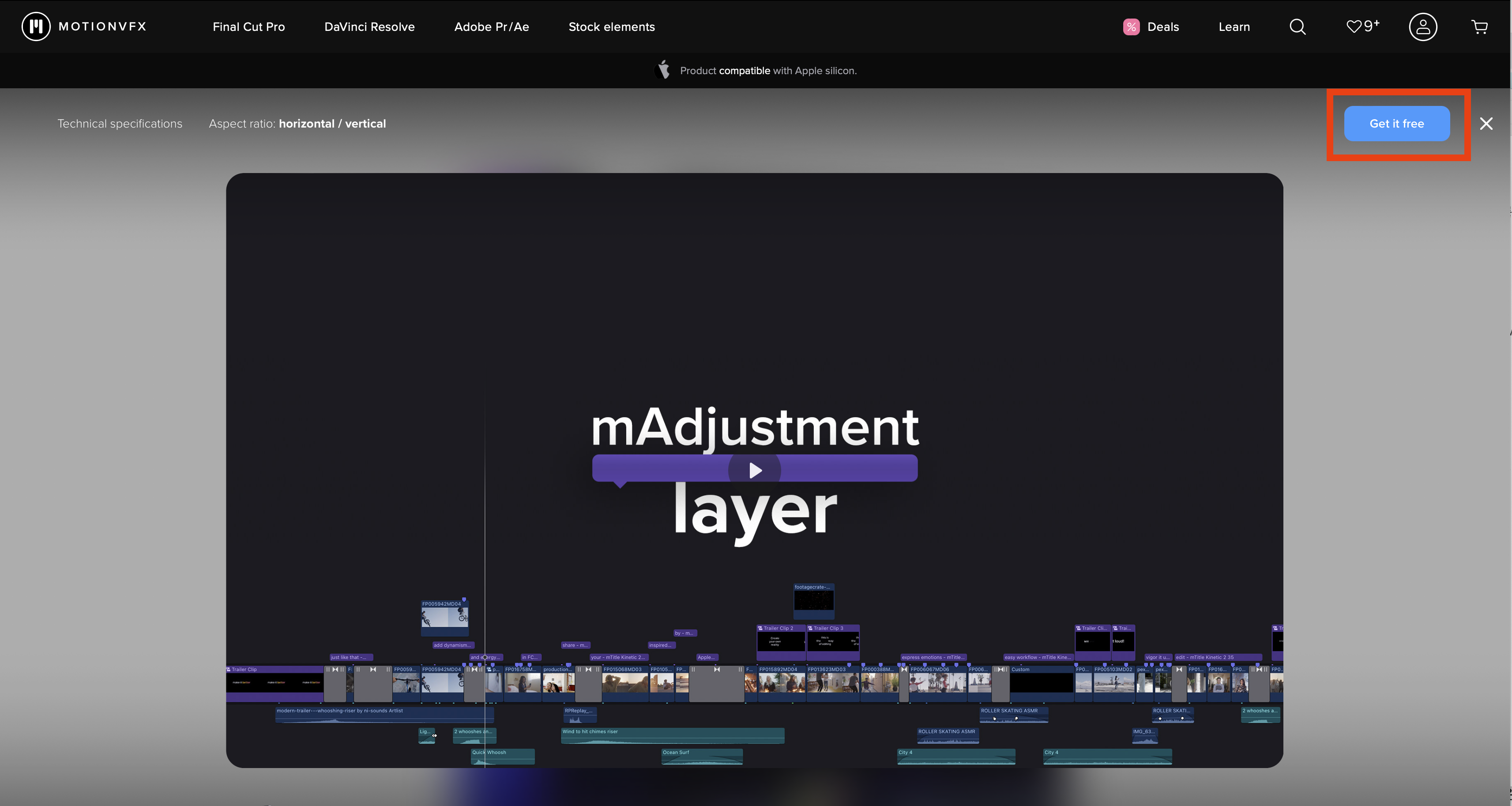Play the mAdjustment layer preview video
Viewport: 1512px width, 806px height.
[754, 469]
